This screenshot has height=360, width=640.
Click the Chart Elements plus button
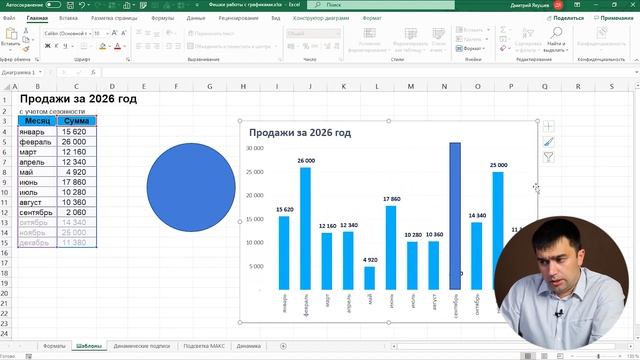[x=549, y=127]
